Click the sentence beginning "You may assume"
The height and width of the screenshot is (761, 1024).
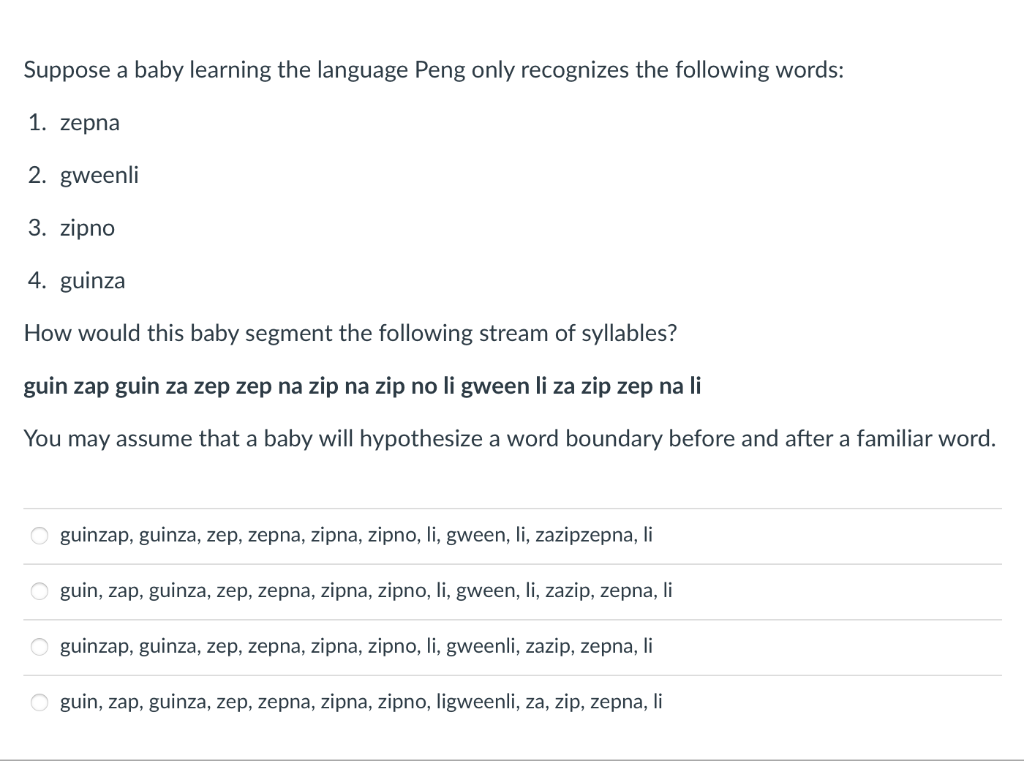510,438
